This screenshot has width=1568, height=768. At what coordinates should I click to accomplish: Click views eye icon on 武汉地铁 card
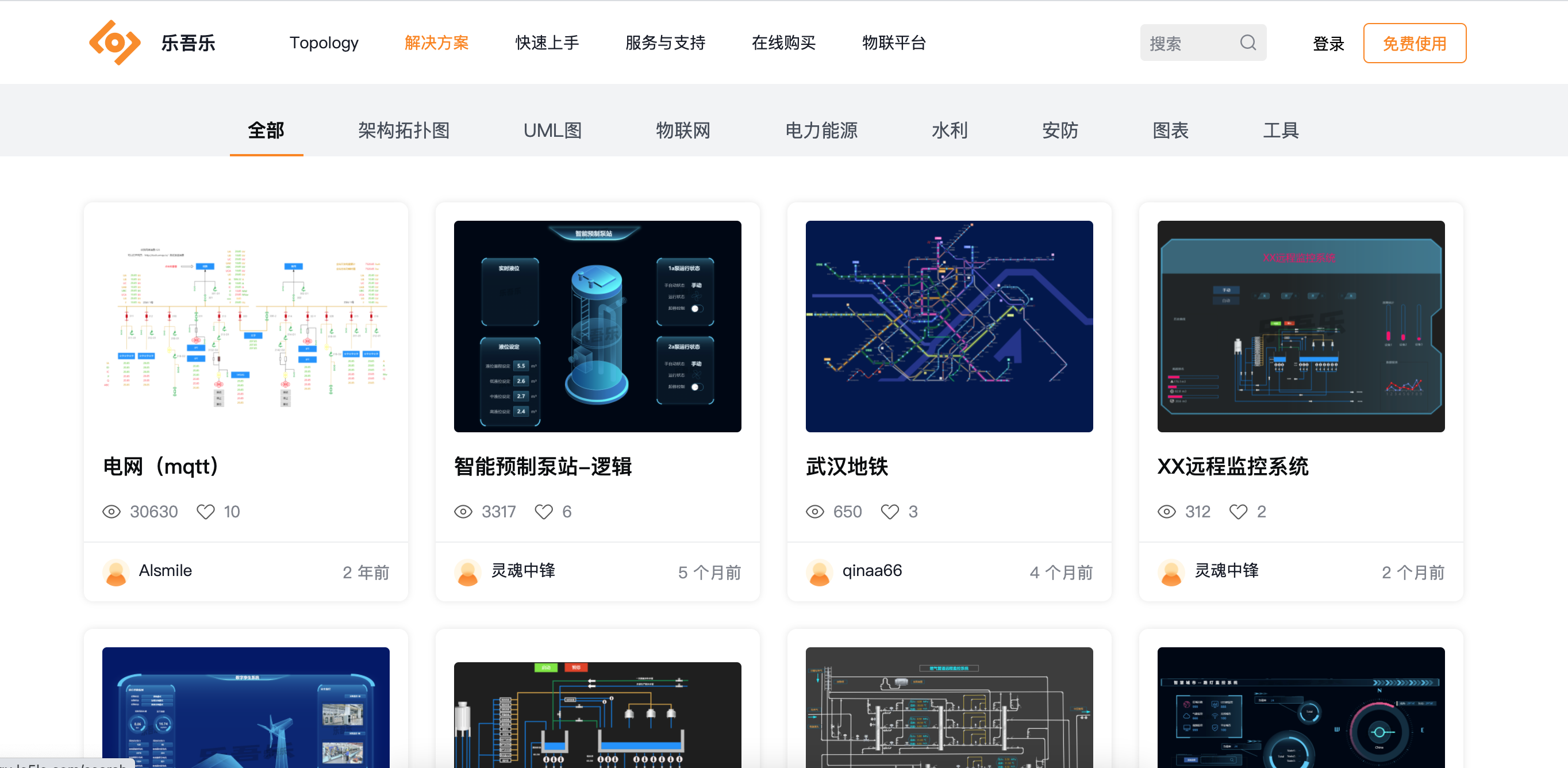(x=815, y=512)
